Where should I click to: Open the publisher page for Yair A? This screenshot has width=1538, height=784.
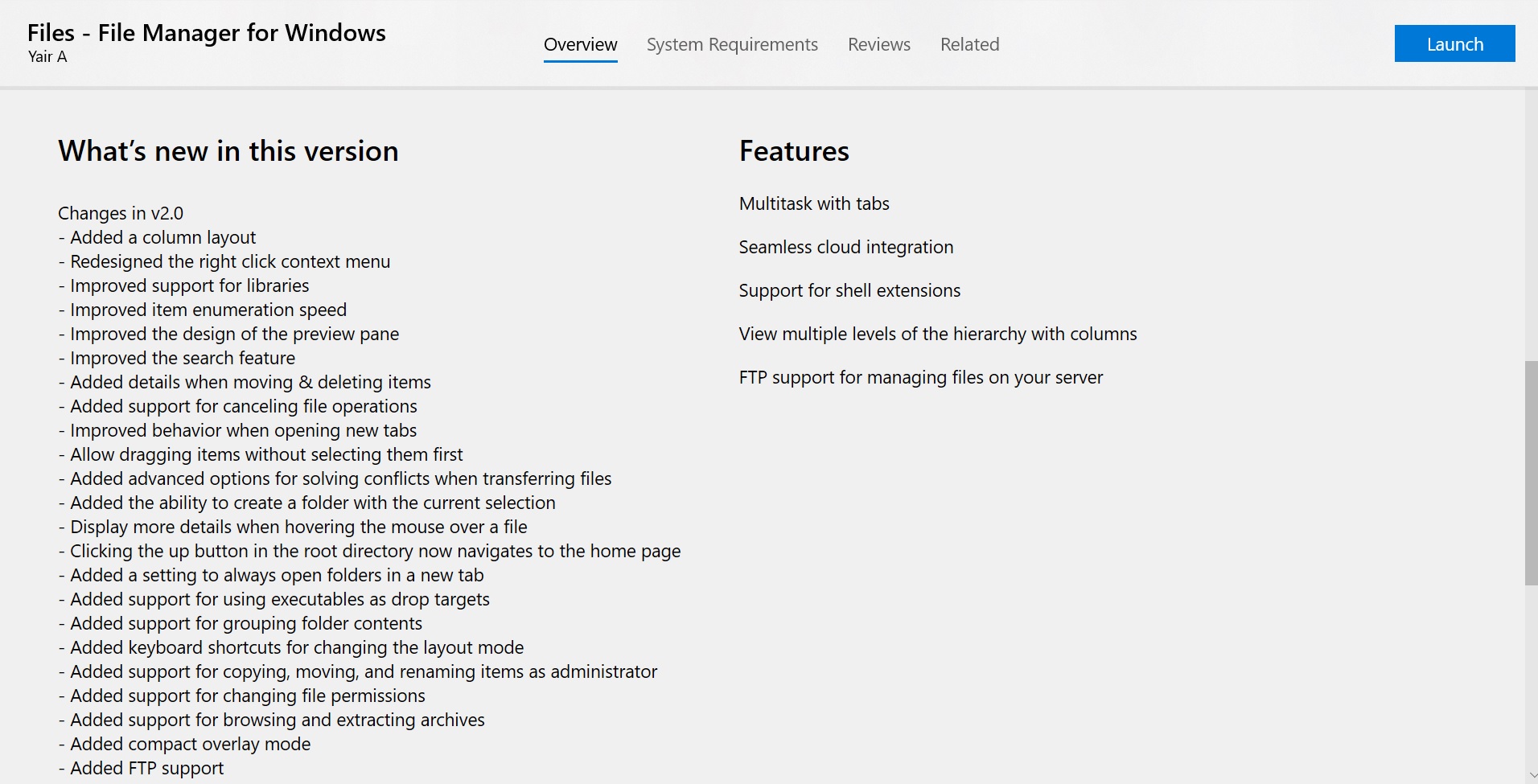[47, 56]
